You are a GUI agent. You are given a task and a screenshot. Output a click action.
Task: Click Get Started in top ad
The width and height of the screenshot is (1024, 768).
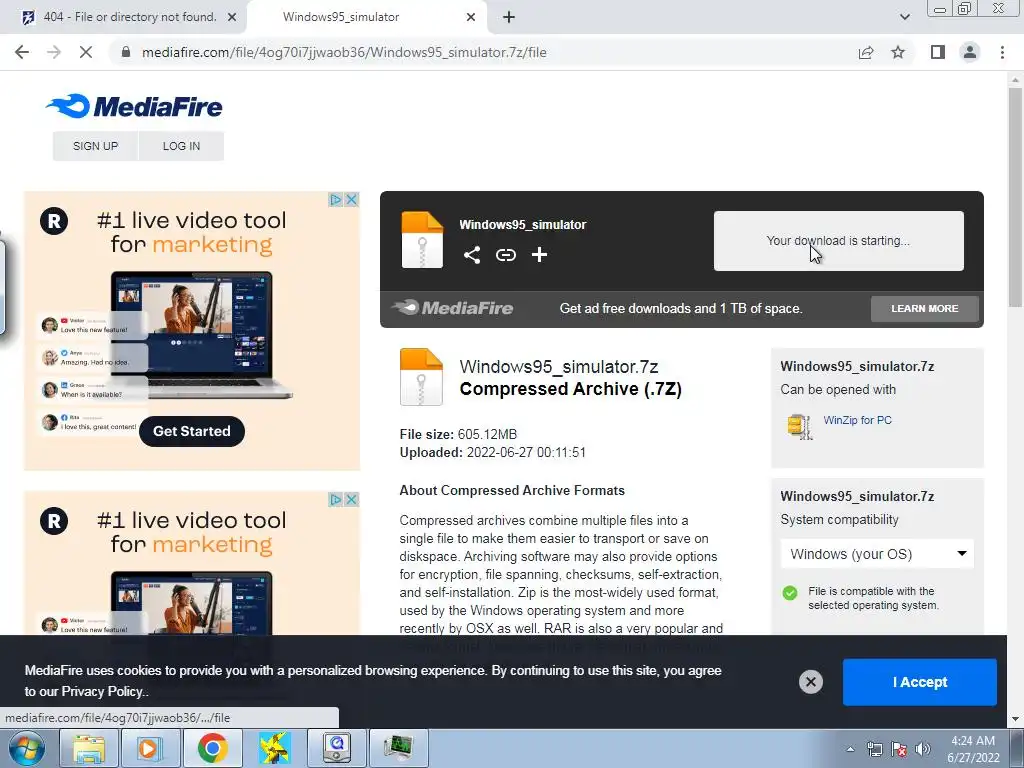tap(192, 431)
